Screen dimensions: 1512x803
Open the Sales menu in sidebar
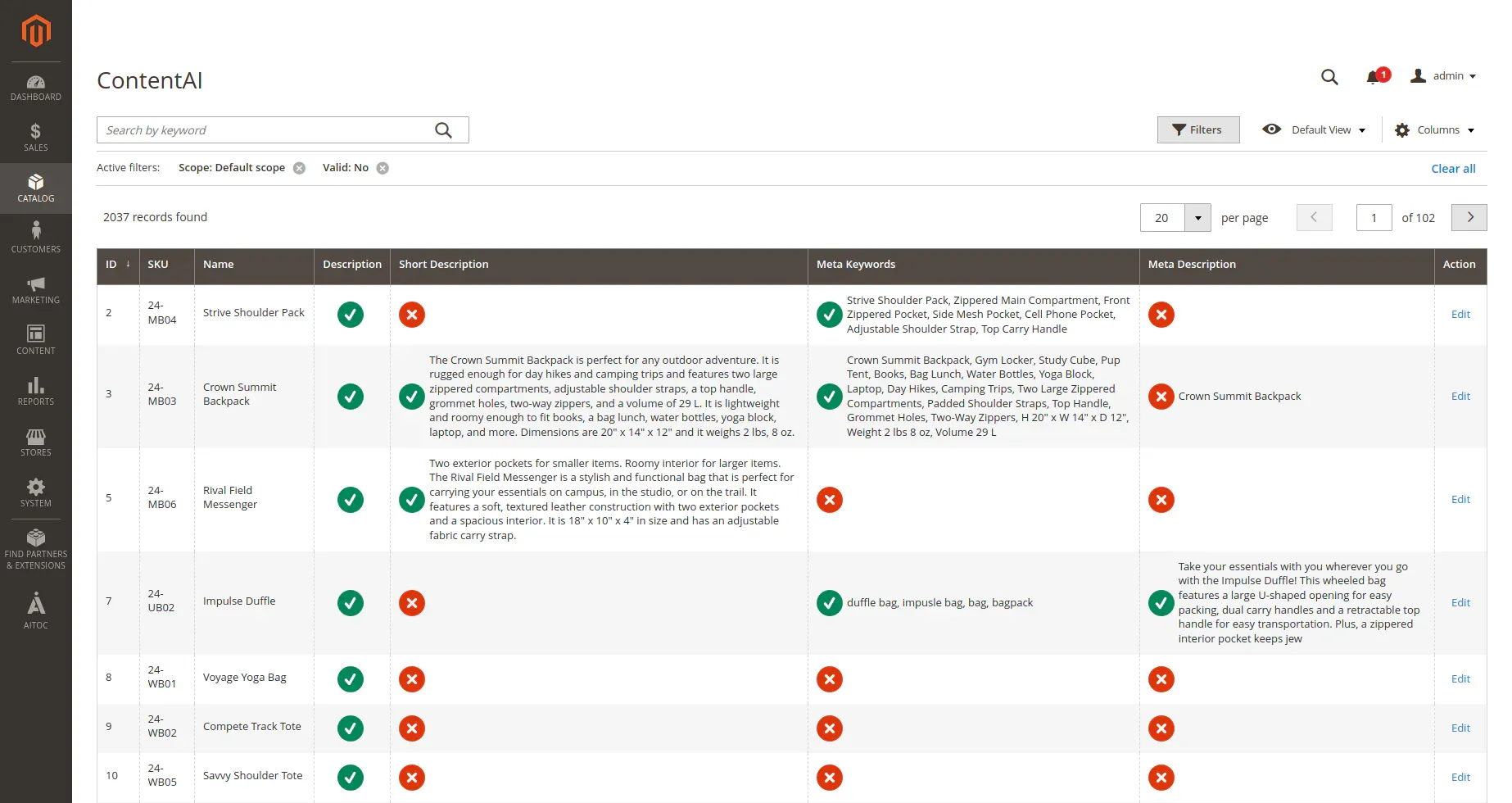click(36, 137)
